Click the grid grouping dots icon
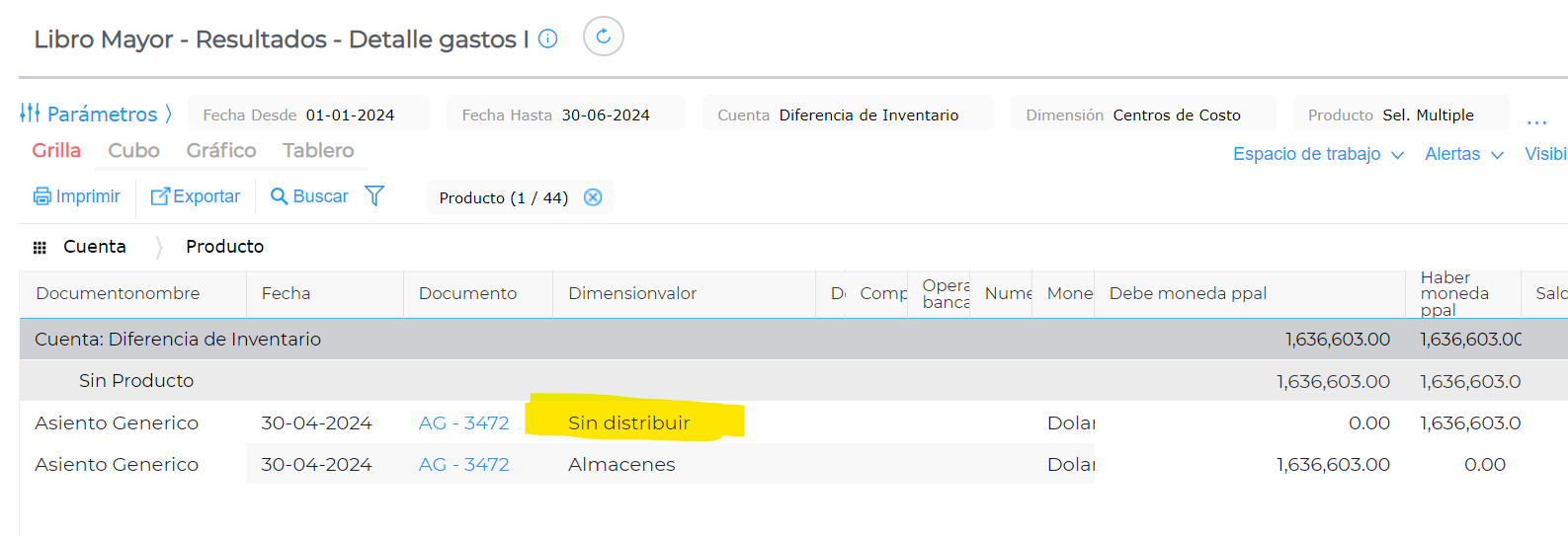This screenshot has height=536, width=1568. 40,248
